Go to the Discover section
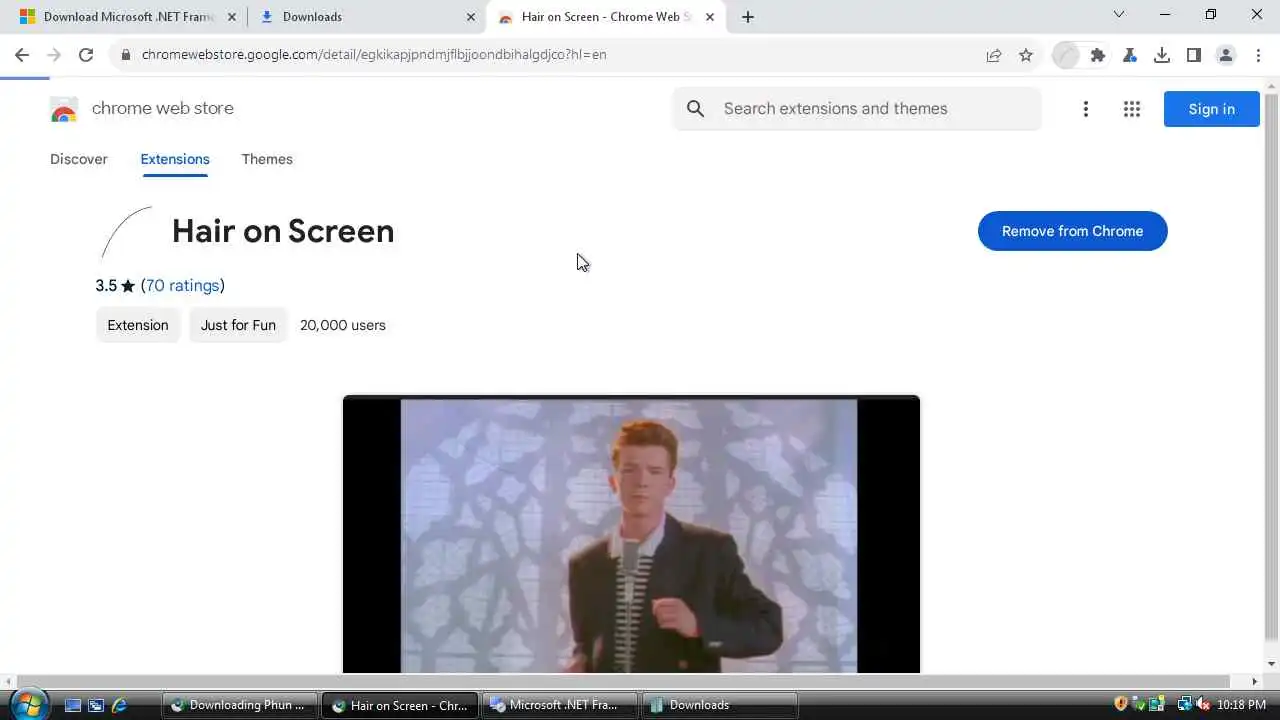 [x=79, y=159]
